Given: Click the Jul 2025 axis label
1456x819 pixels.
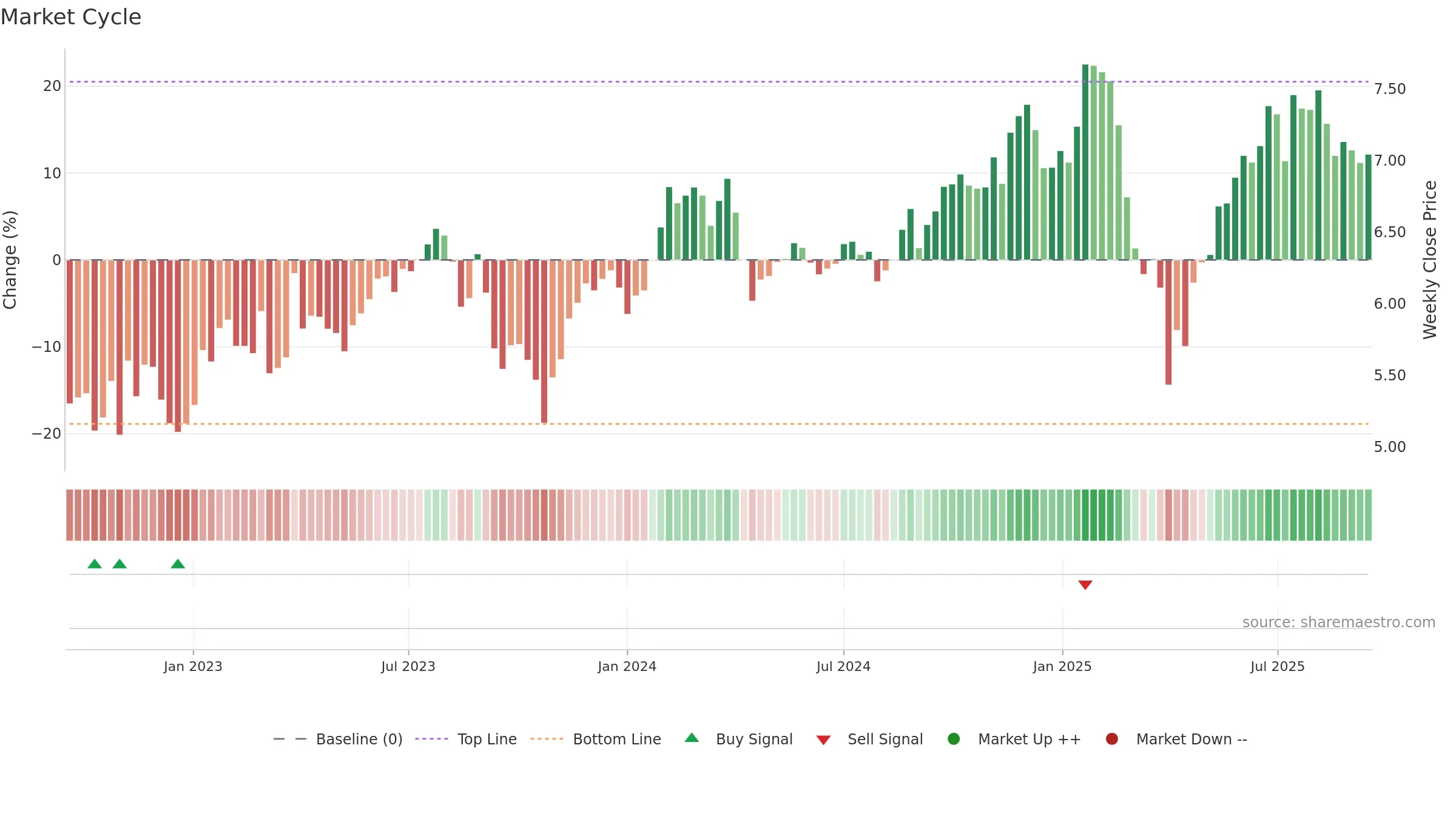Looking at the screenshot, I should (1278, 667).
